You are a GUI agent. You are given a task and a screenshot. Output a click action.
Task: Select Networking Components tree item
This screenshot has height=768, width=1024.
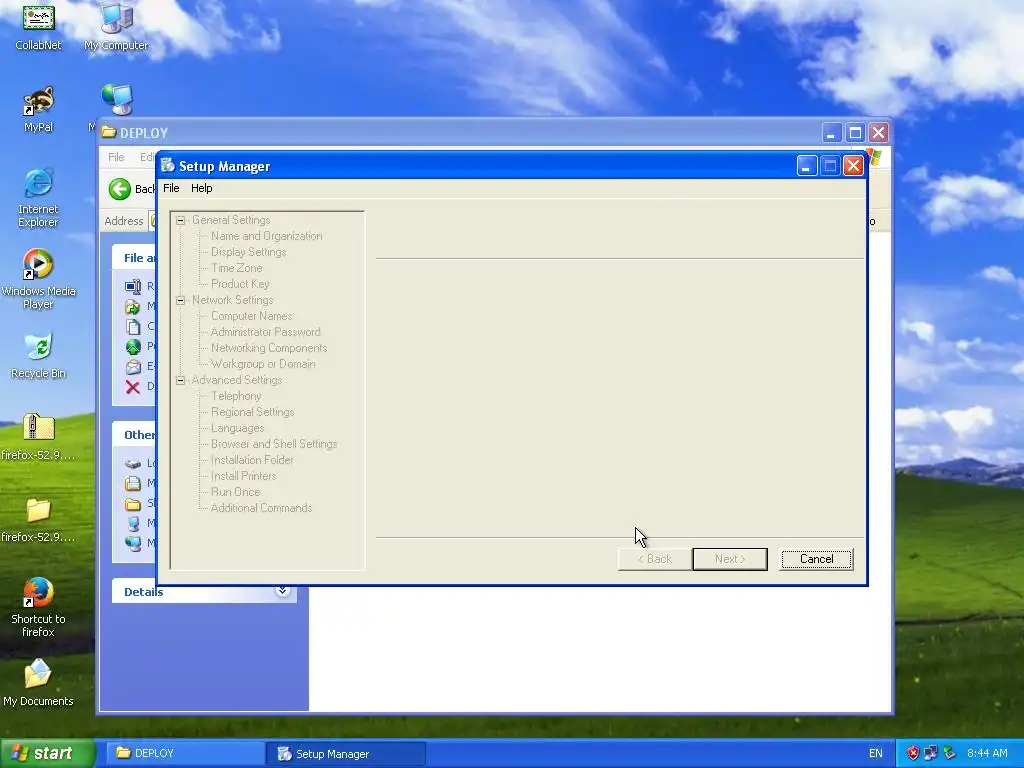click(x=268, y=348)
